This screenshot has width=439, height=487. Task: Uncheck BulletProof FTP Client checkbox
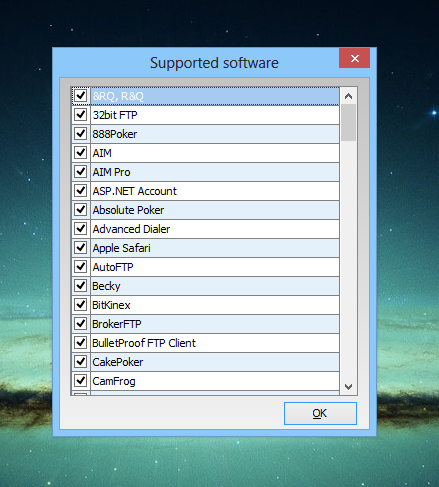point(80,343)
